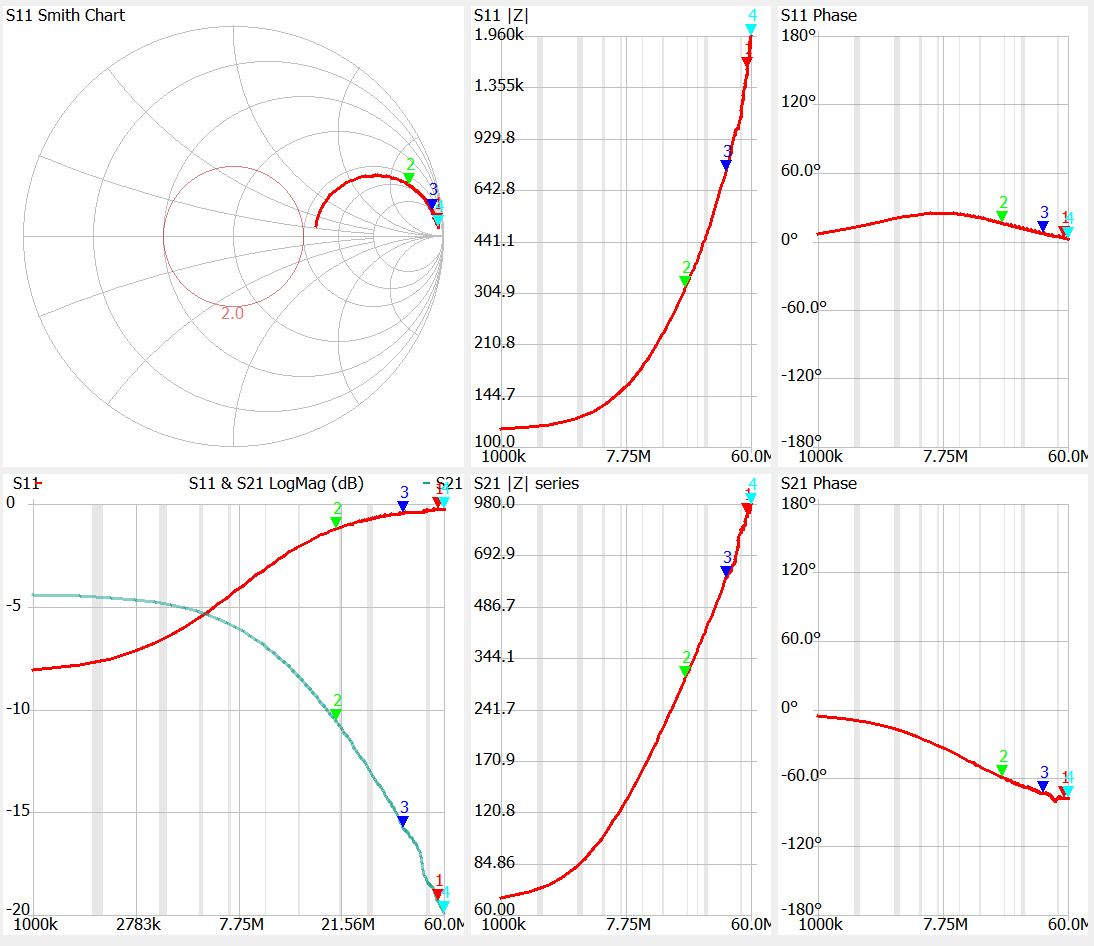
Task: Click marker 3 on the S21 Phase trace
Action: 1043,785
